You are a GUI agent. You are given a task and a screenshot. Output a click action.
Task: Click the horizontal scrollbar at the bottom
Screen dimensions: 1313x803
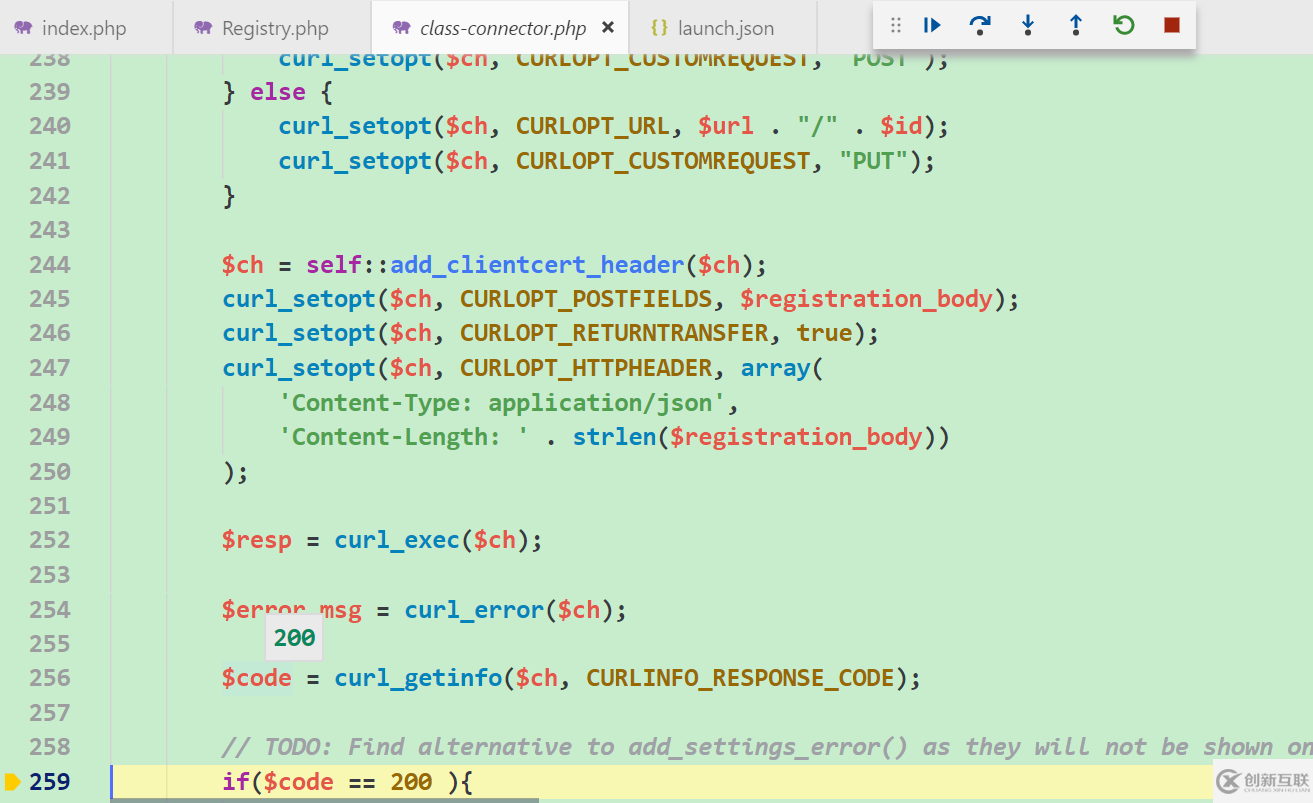pyautogui.click(x=325, y=799)
